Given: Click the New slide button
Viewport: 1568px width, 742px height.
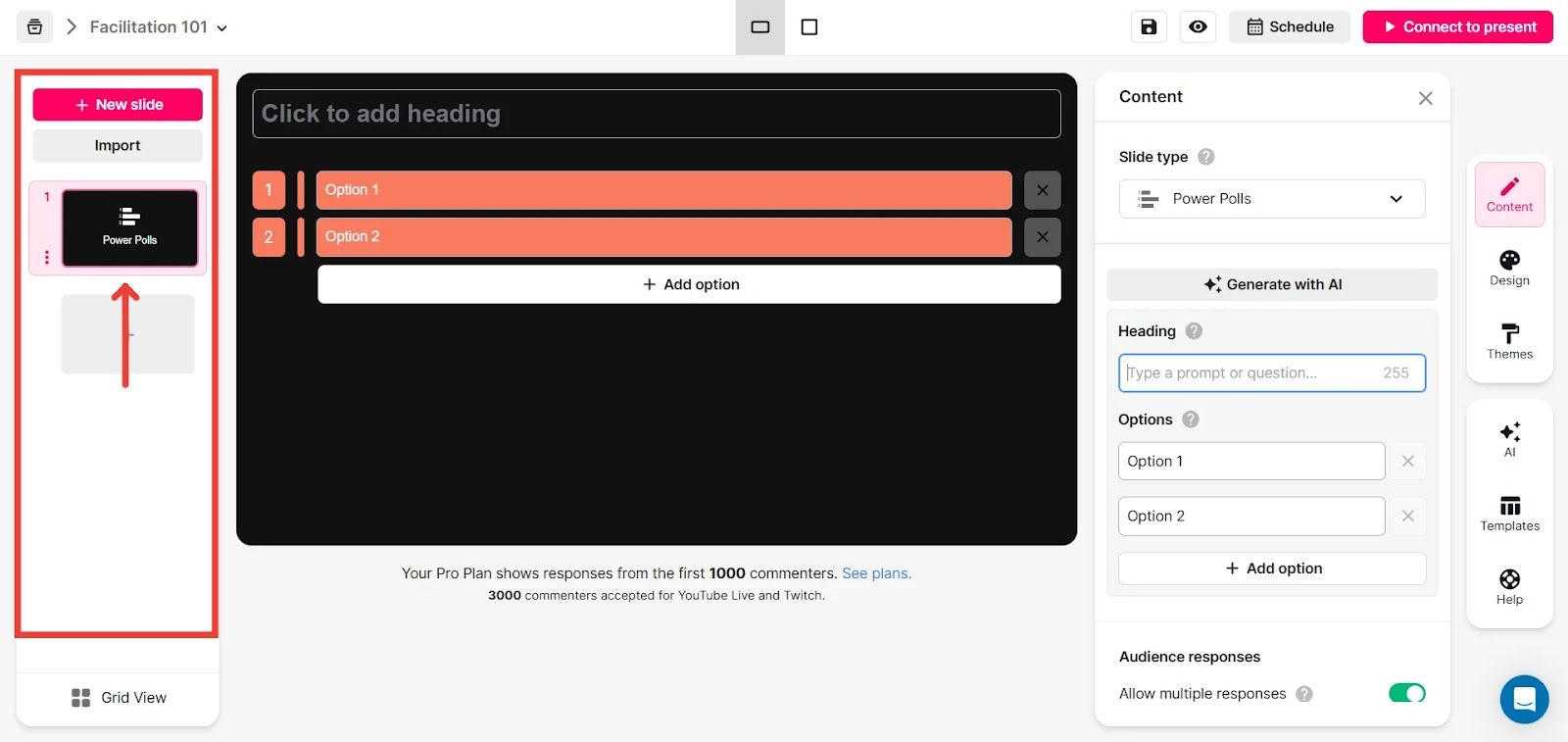Looking at the screenshot, I should point(118,105).
